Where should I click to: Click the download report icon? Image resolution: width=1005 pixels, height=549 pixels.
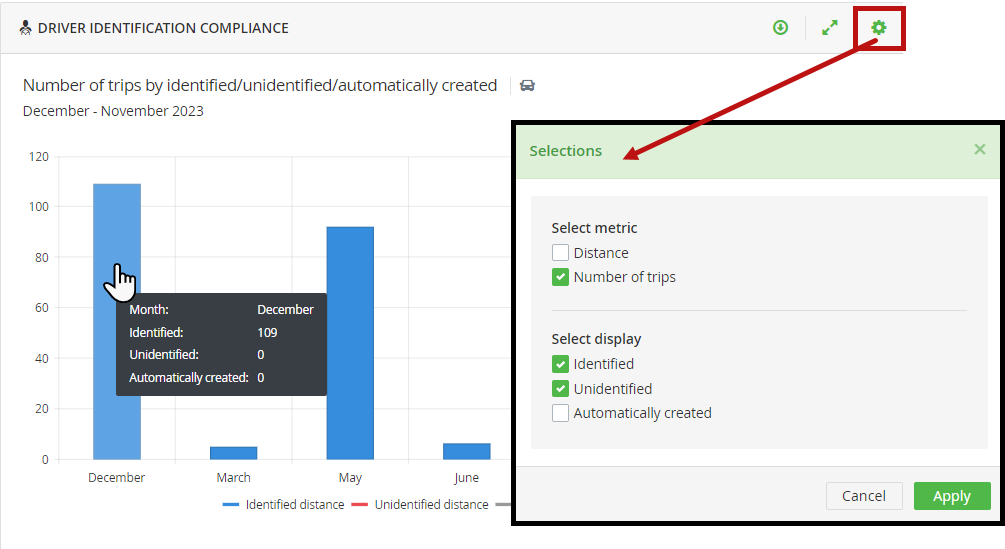point(780,28)
